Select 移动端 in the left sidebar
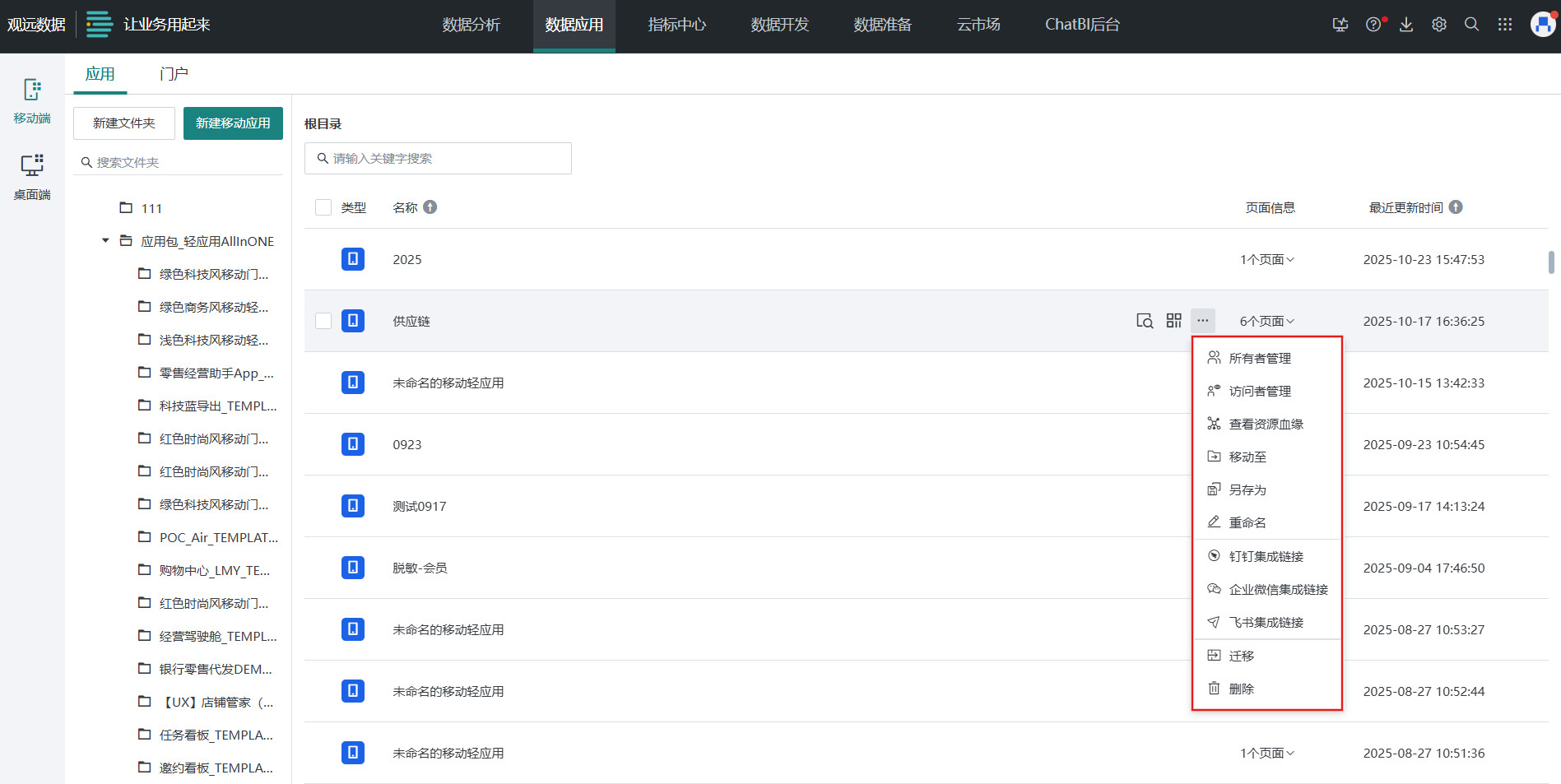The width and height of the screenshot is (1561, 784). (31, 100)
